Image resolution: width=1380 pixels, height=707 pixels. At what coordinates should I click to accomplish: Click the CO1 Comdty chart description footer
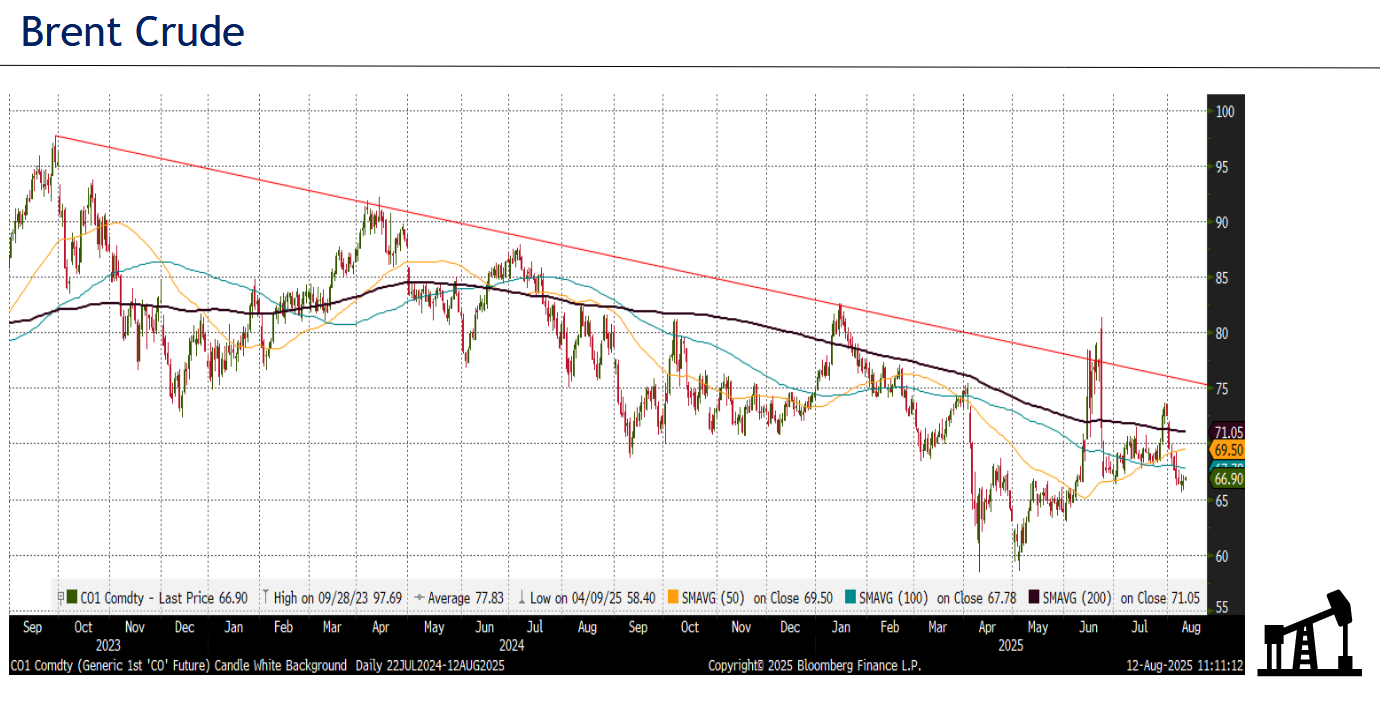[257, 665]
